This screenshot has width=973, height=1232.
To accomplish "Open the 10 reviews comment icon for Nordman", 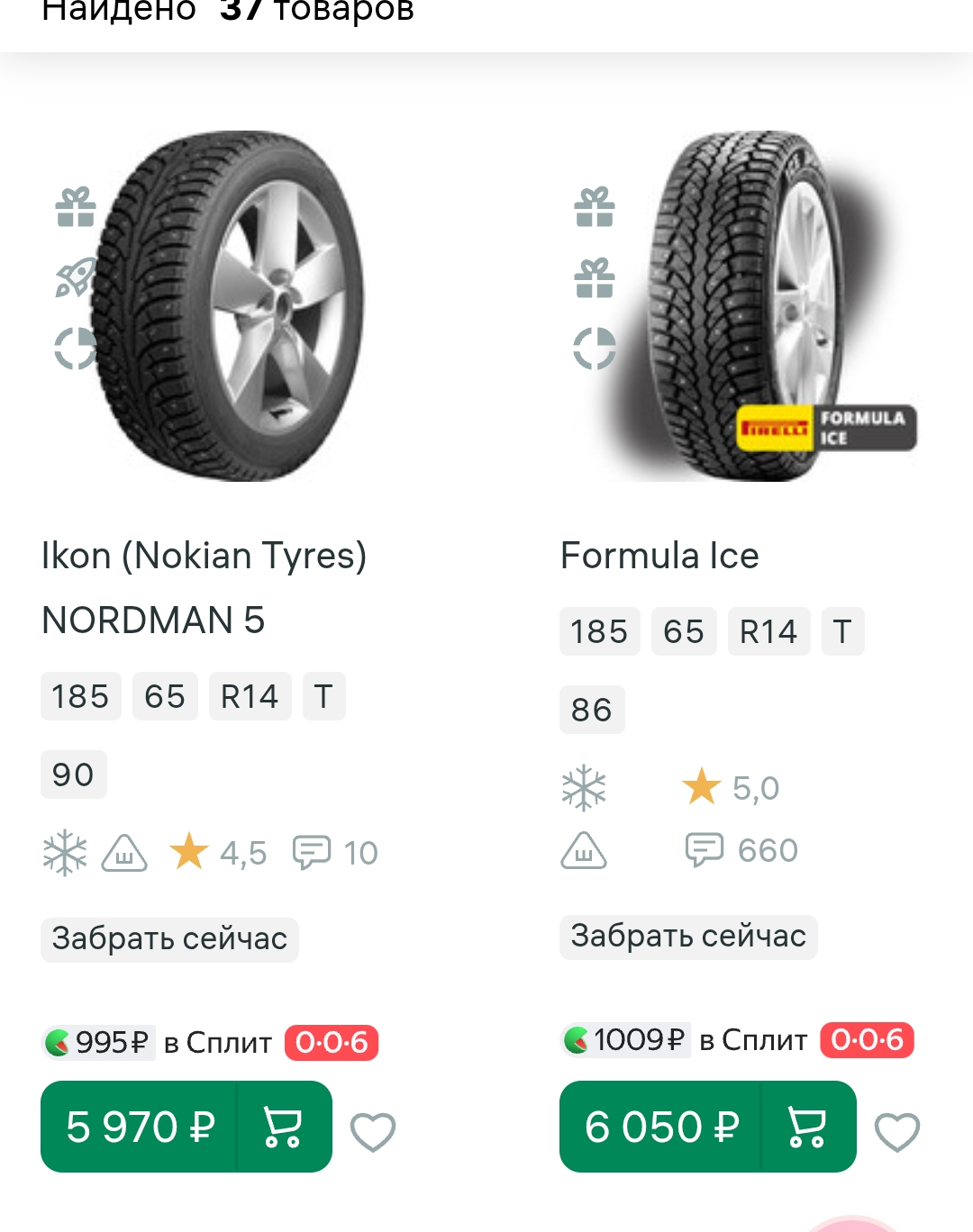I will (x=312, y=852).
